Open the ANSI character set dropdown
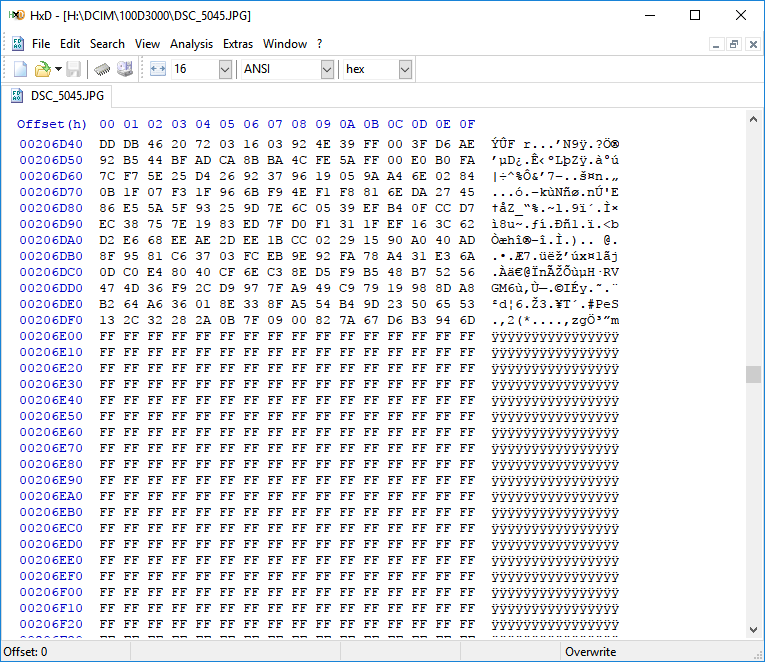Screen dimensions: 765x662 click(327, 69)
